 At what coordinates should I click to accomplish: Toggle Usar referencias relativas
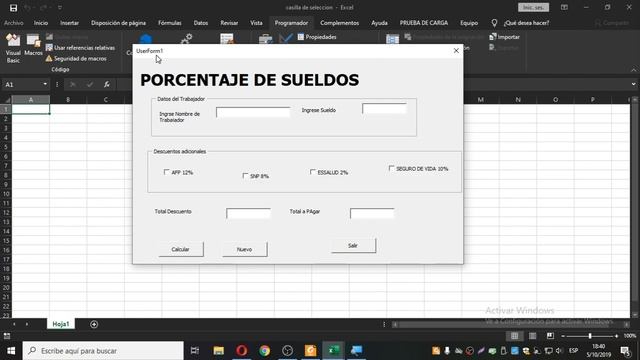coord(80,48)
